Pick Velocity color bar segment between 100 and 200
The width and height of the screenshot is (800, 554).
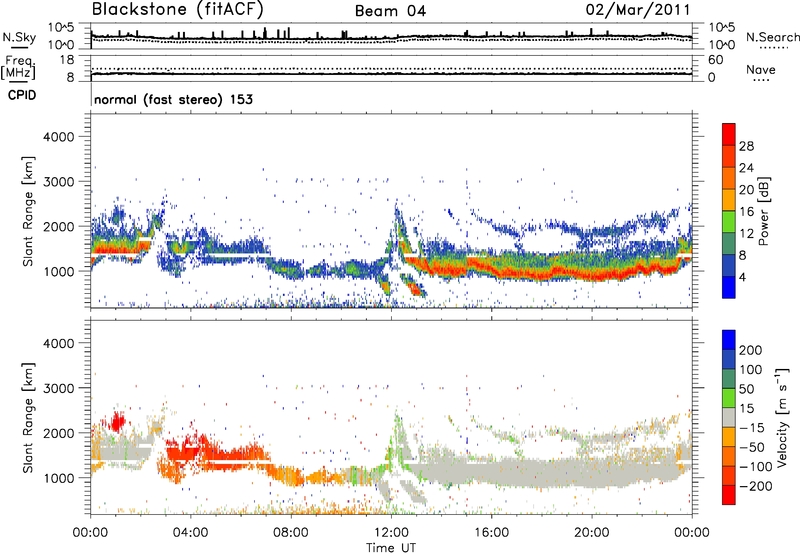pyautogui.click(x=729, y=359)
